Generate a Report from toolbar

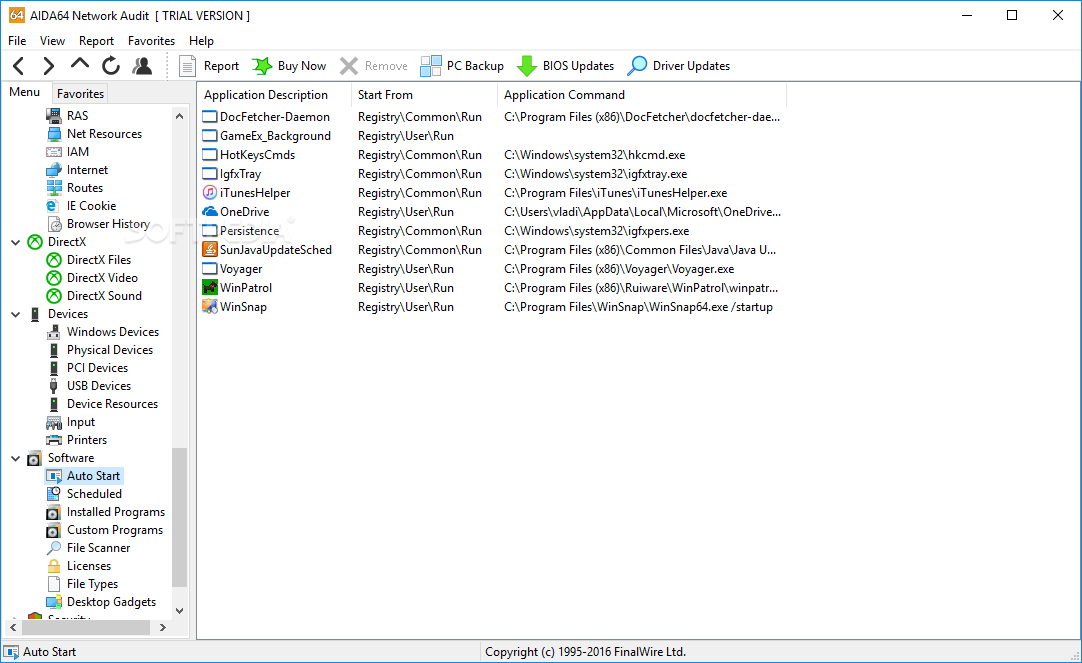[x=209, y=66]
